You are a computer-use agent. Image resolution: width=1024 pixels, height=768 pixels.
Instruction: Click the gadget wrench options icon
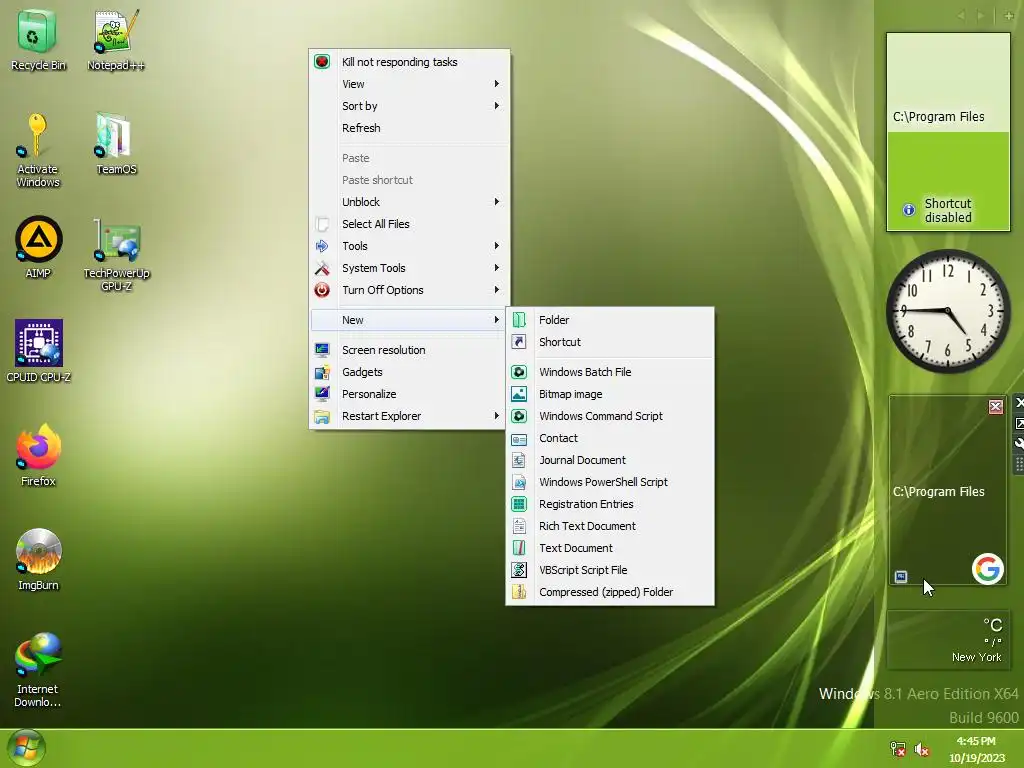click(1018, 444)
